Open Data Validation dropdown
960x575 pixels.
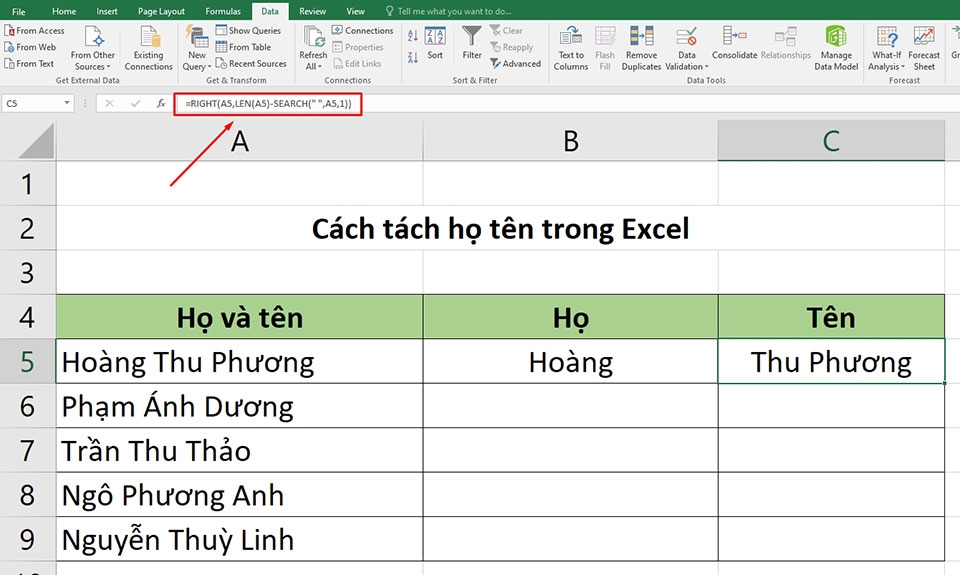[686, 48]
